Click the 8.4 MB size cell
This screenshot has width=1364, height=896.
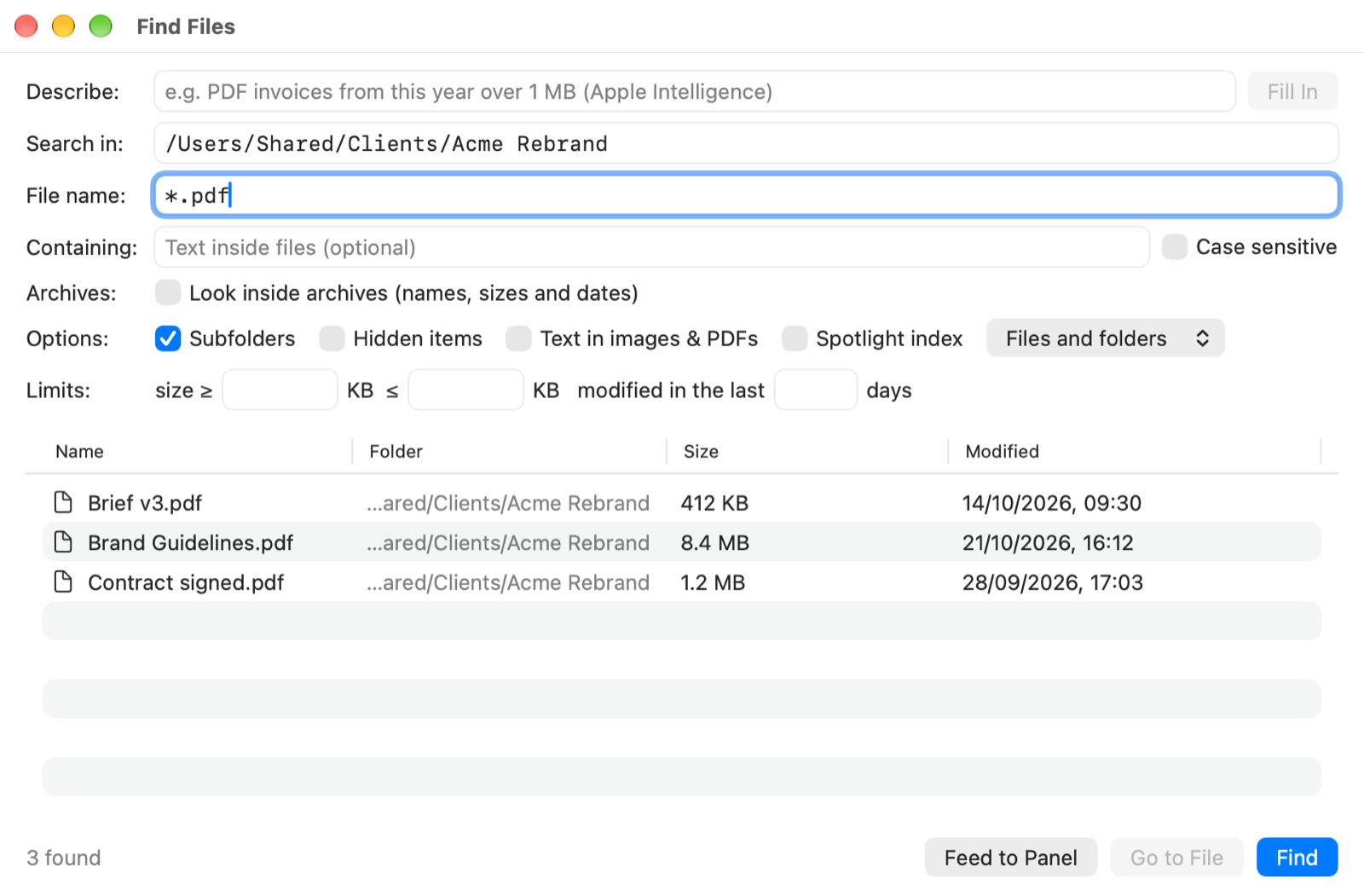tap(714, 542)
